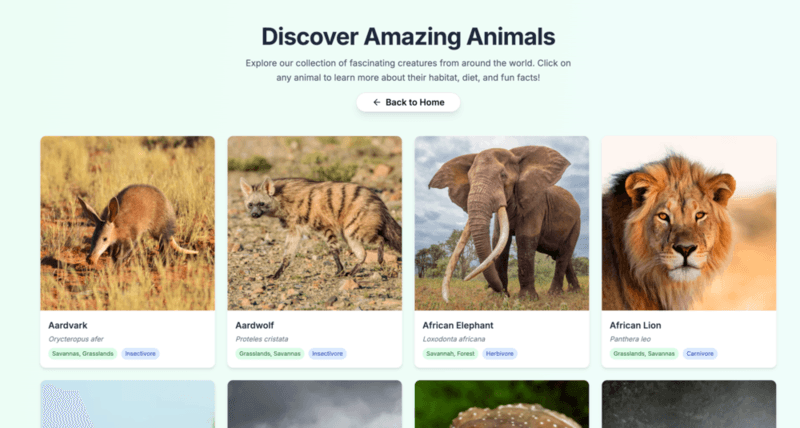Screen dimensions: 800x428
Task: Select the Insectivore tag on the Aardwolf card
Action: [x=328, y=353]
